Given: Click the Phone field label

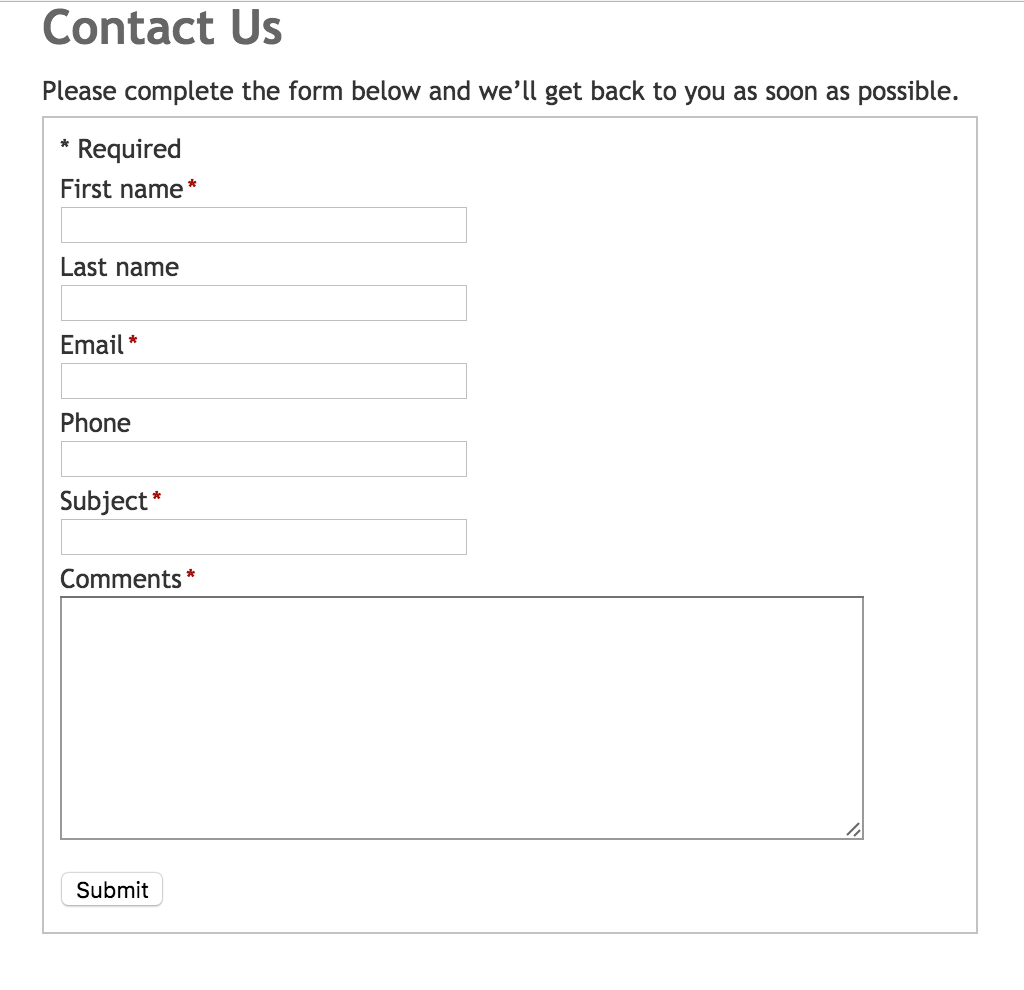Looking at the screenshot, I should (x=95, y=423).
